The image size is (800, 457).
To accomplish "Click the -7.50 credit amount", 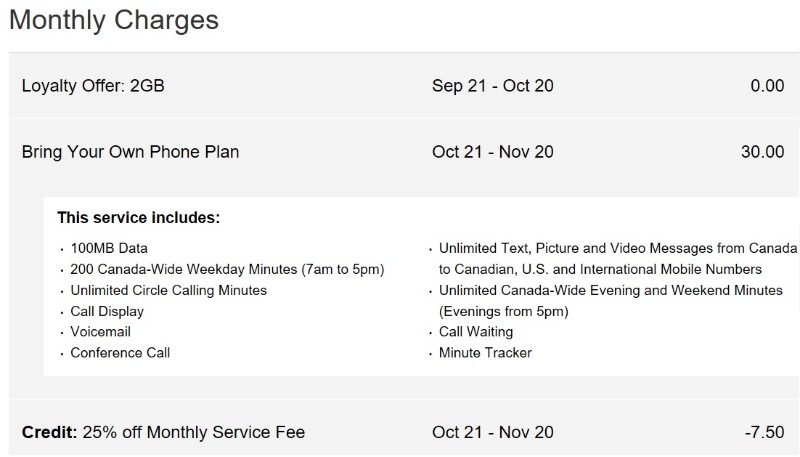I will [x=764, y=432].
